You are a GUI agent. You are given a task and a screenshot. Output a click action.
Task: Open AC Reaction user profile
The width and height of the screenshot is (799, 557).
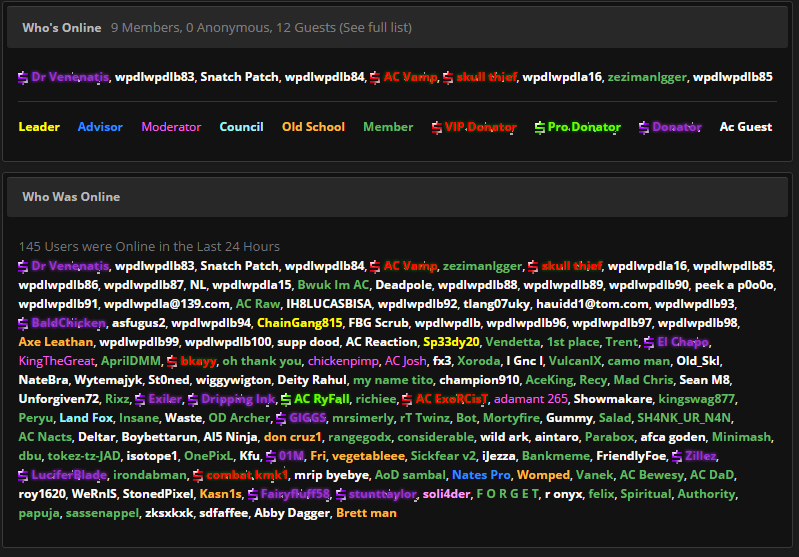pos(382,342)
